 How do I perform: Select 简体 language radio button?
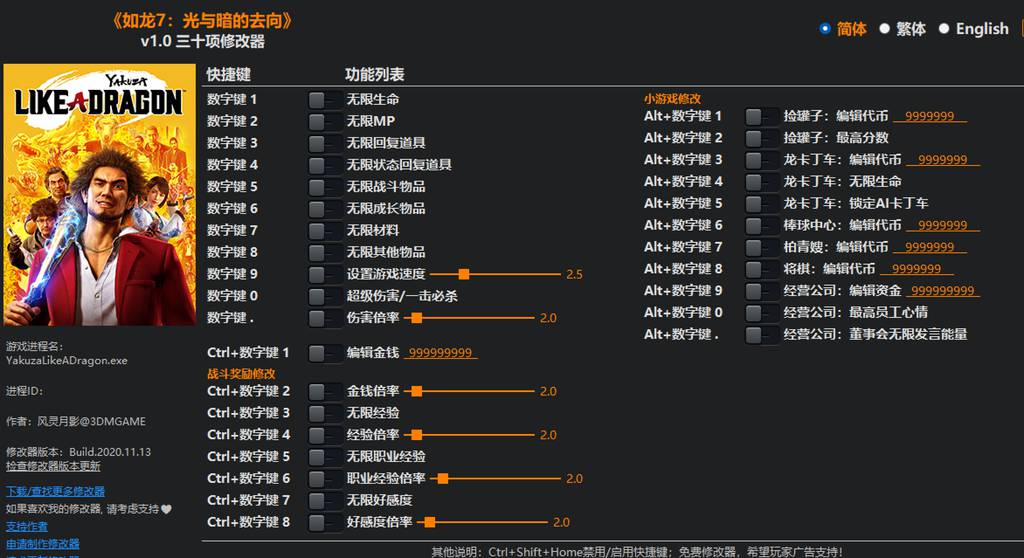825,29
